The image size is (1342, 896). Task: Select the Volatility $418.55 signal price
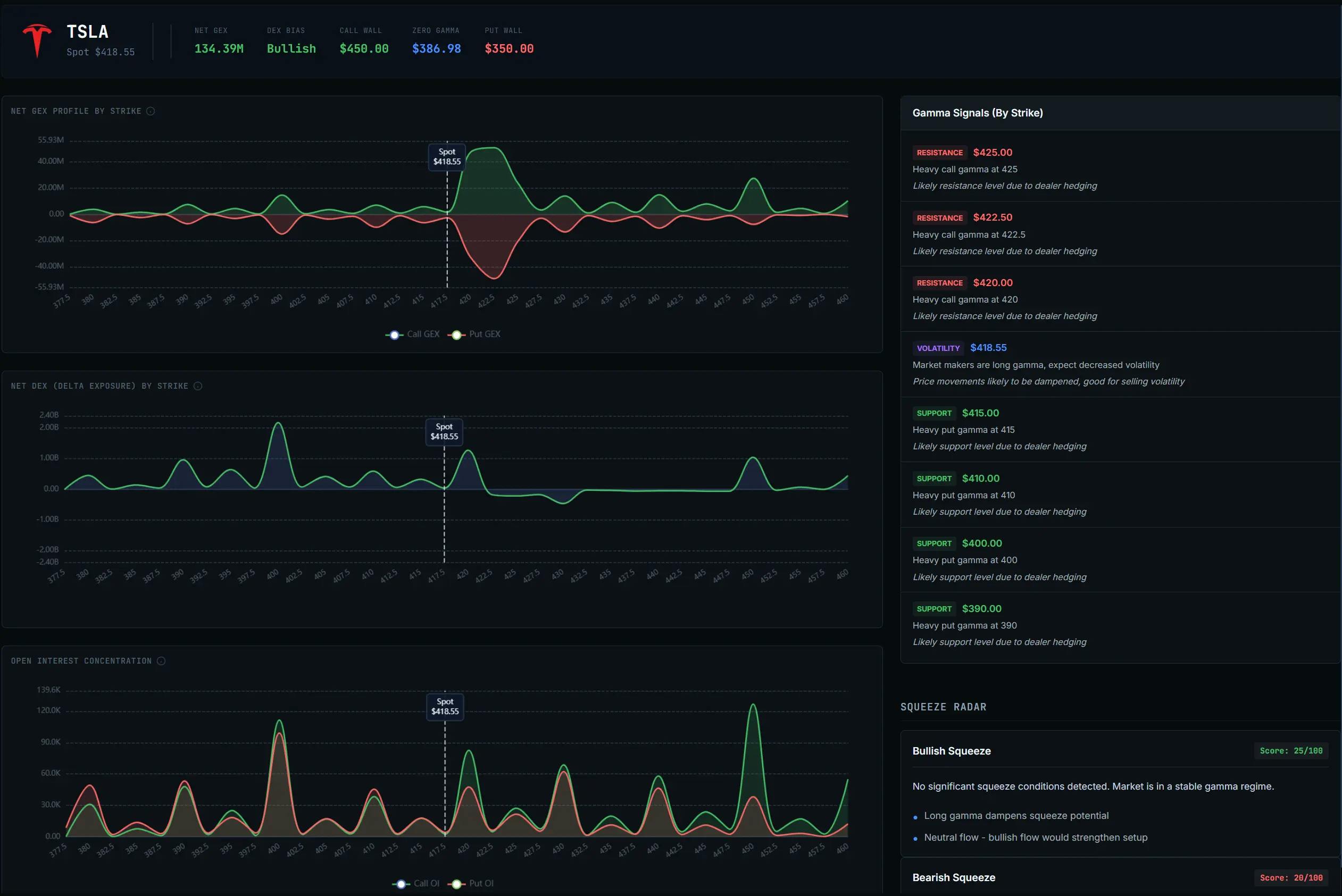pos(989,348)
